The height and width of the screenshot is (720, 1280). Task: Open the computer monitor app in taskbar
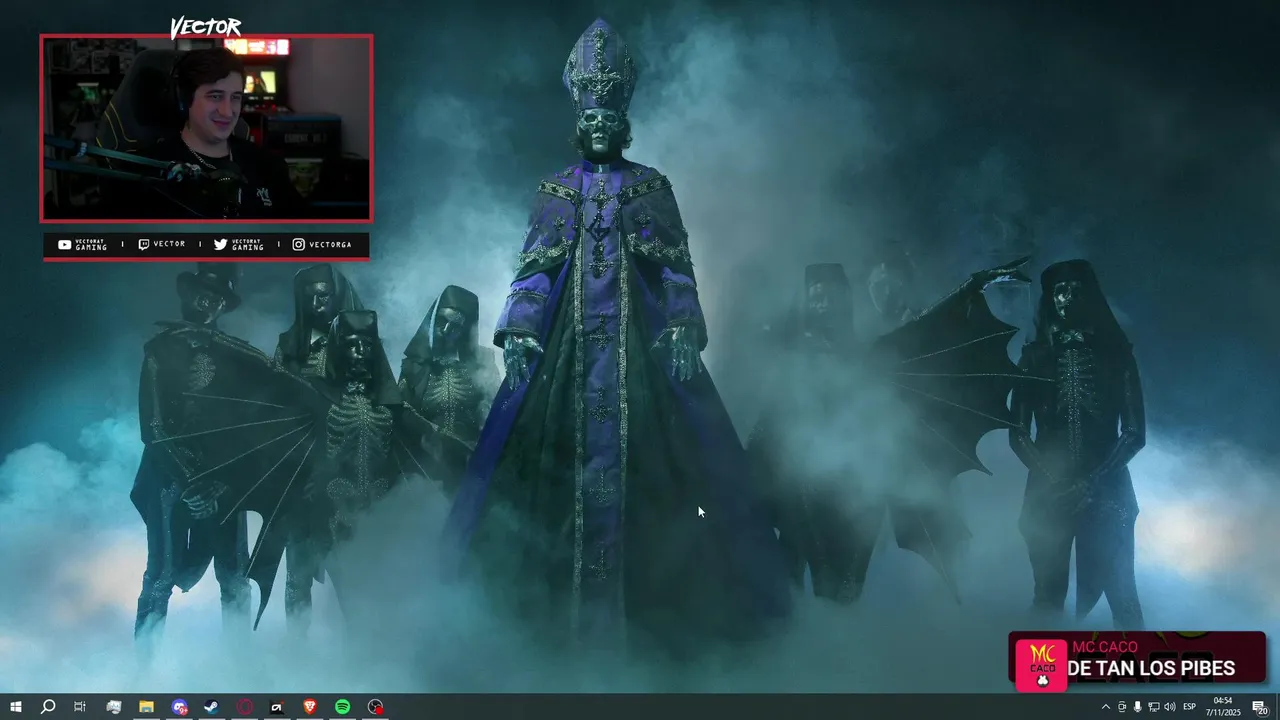(x=114, y=707)
